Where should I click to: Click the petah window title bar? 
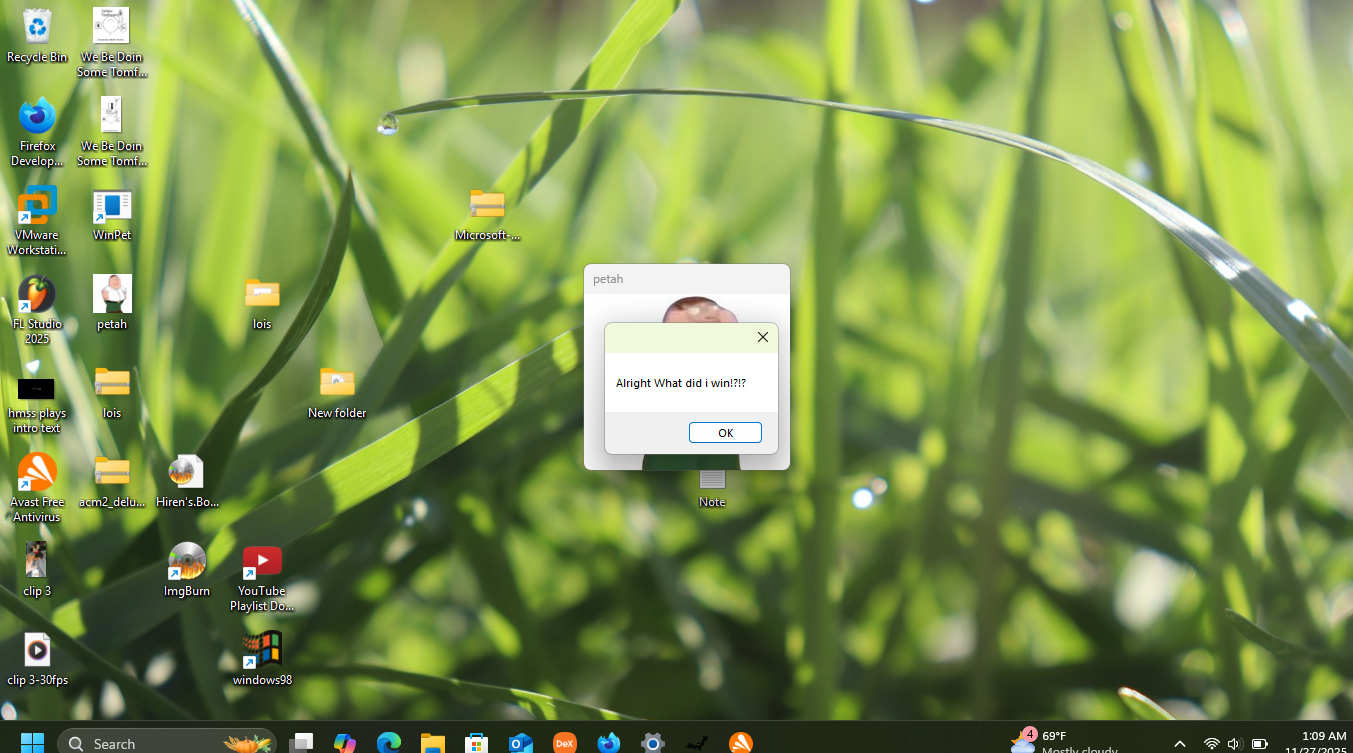pos(687,279)
